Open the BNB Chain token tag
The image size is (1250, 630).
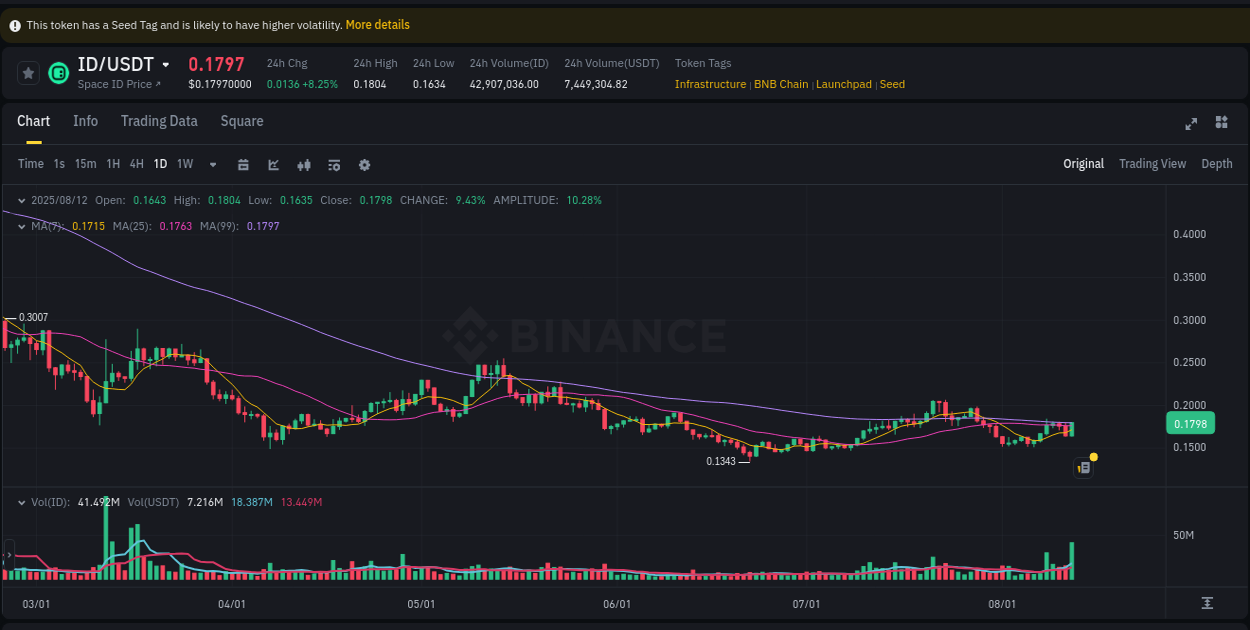point(781,84)
